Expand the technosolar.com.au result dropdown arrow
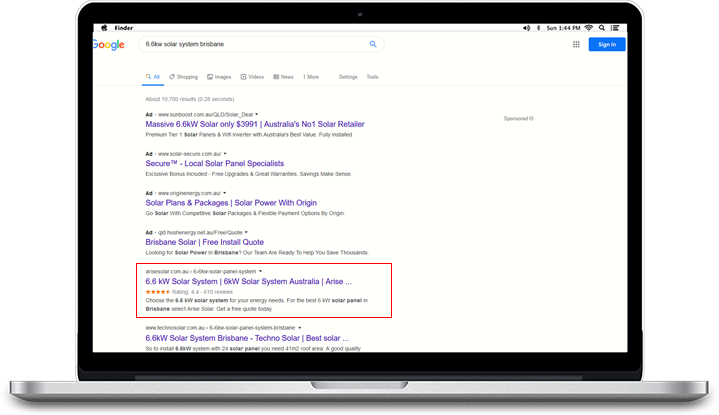Viewport: 719px width, 415px height. [x=300, y=328]
